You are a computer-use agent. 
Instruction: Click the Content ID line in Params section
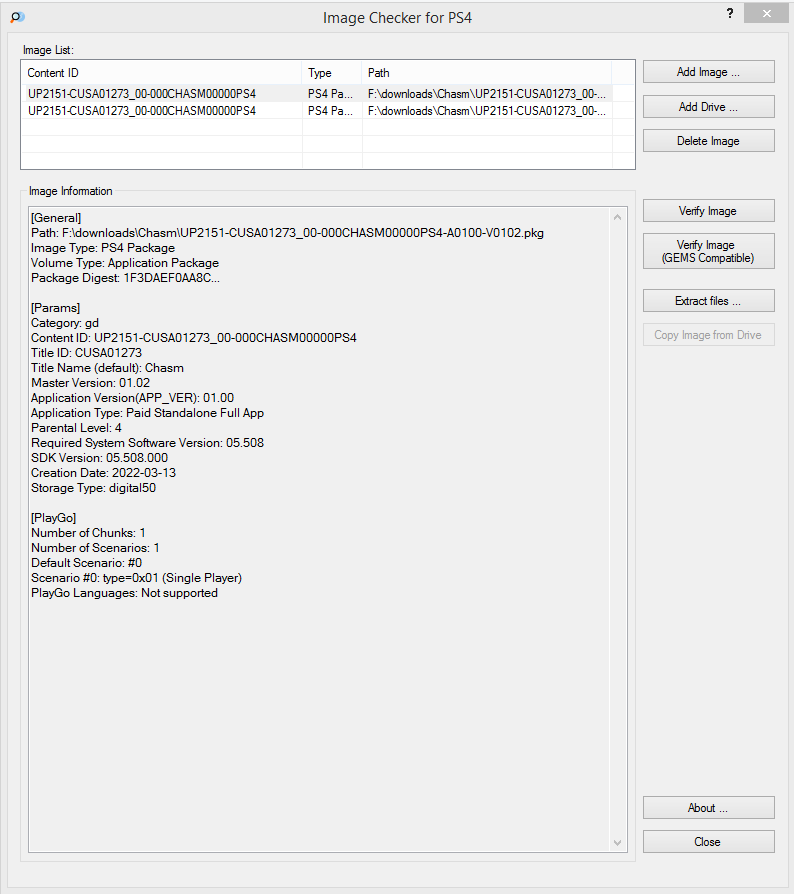(x=194, y=338)
